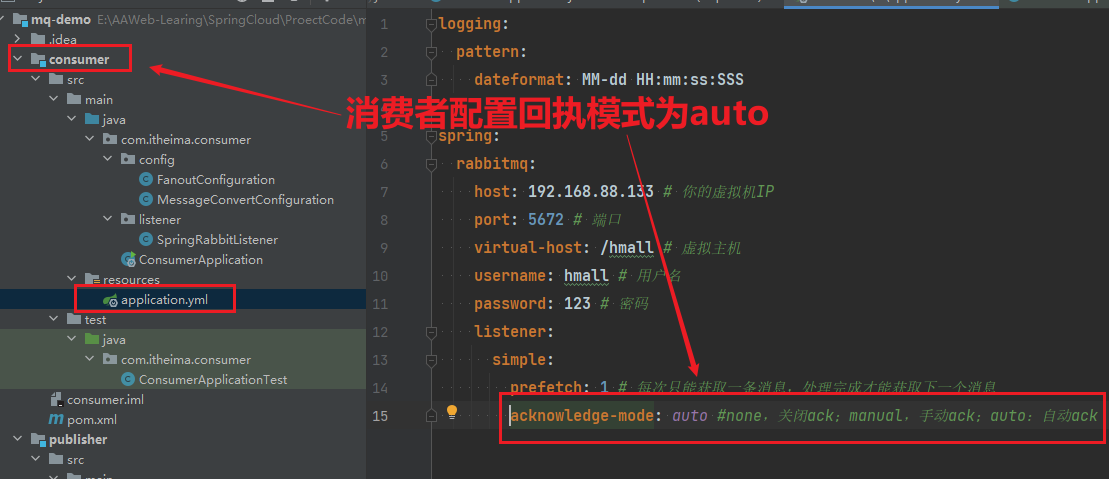Click the ConsumerApplicationTest class icon
This screenshot has height=479, width=1109.
128,379
